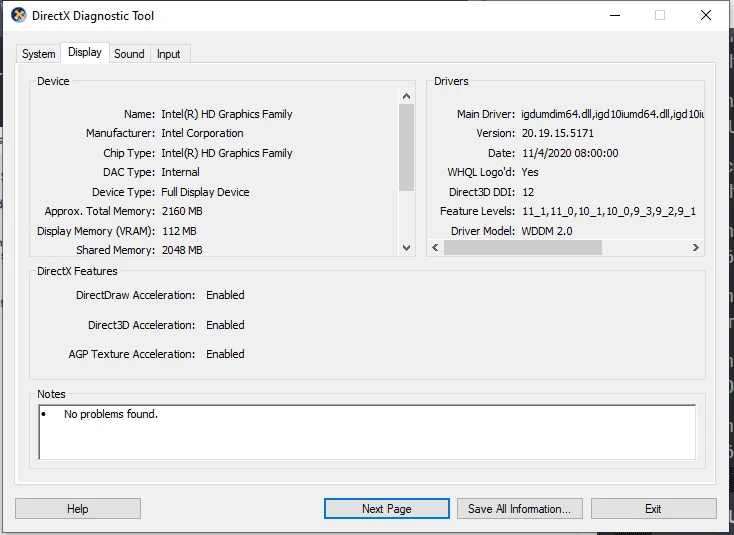Click Device panel vertical scrollbar thumb
This screenshot has width=734, height=535.
[x=406, y=147]
